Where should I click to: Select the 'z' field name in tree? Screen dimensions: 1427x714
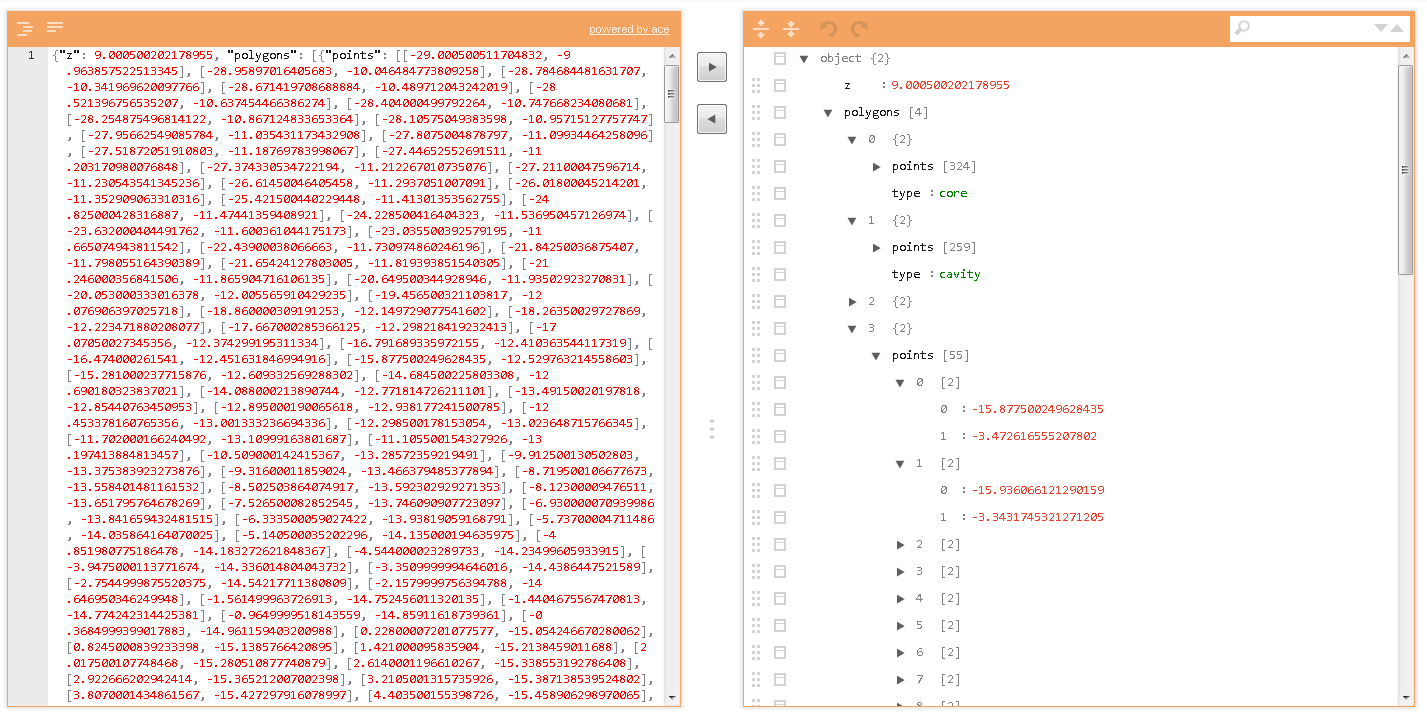coord(848,85)
